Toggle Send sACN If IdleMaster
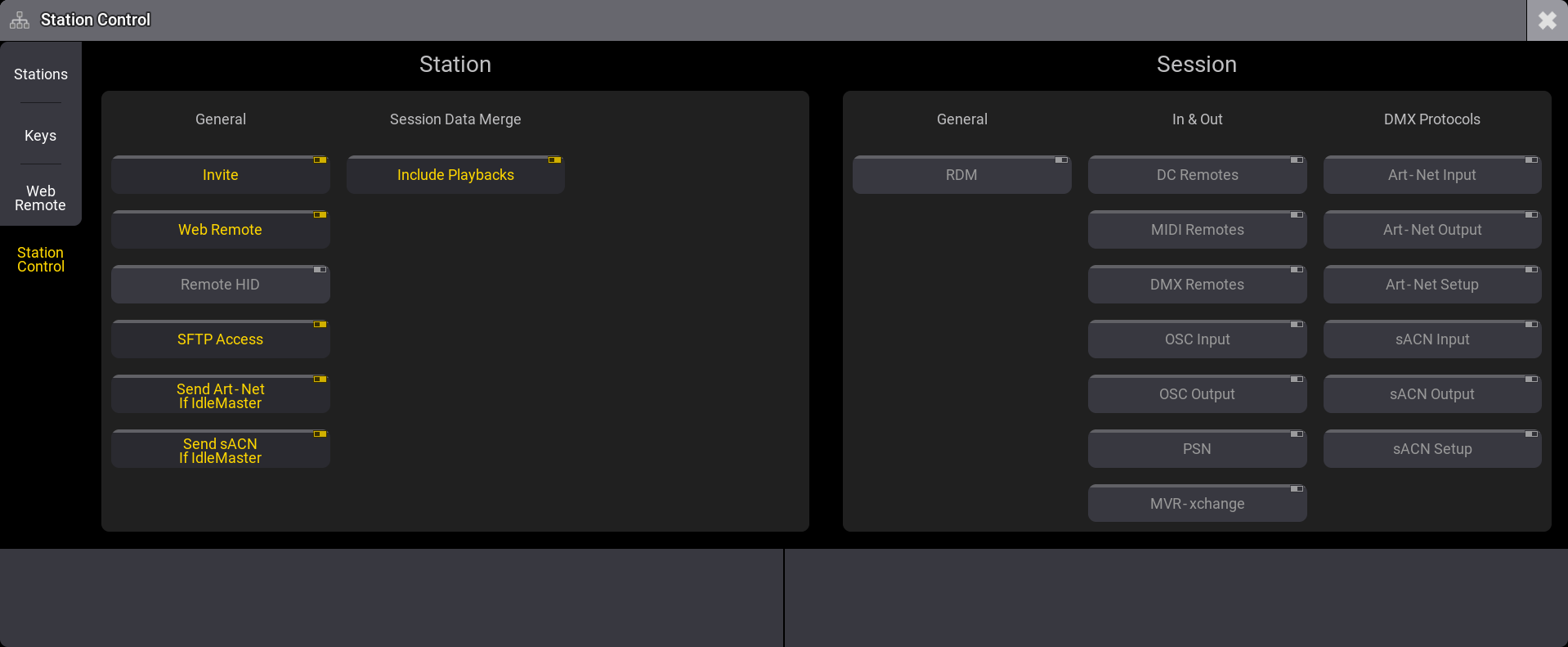 click(221, 448)
